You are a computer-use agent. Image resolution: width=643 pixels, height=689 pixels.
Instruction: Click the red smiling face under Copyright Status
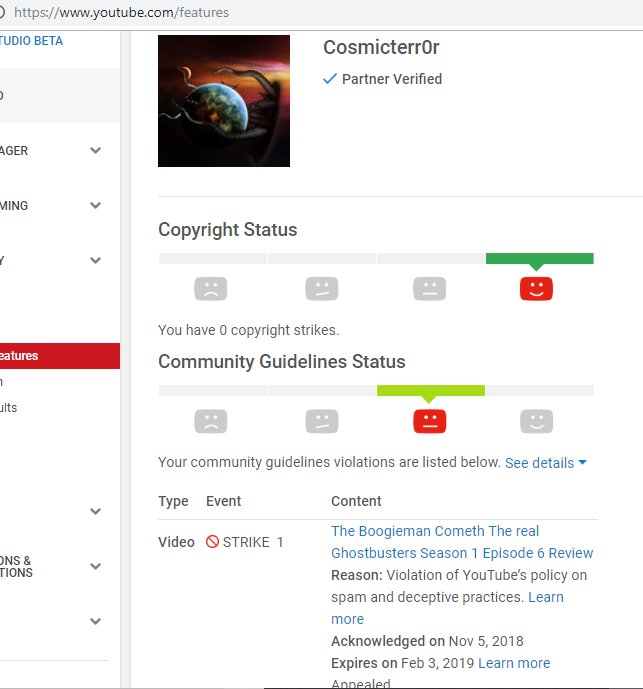(536, 289)
